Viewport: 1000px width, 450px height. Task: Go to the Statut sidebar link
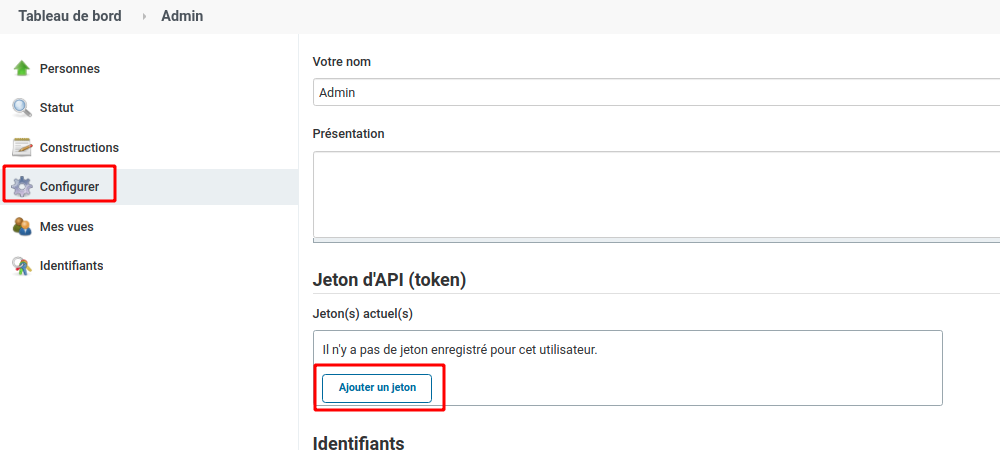click(x=57, y=108)
